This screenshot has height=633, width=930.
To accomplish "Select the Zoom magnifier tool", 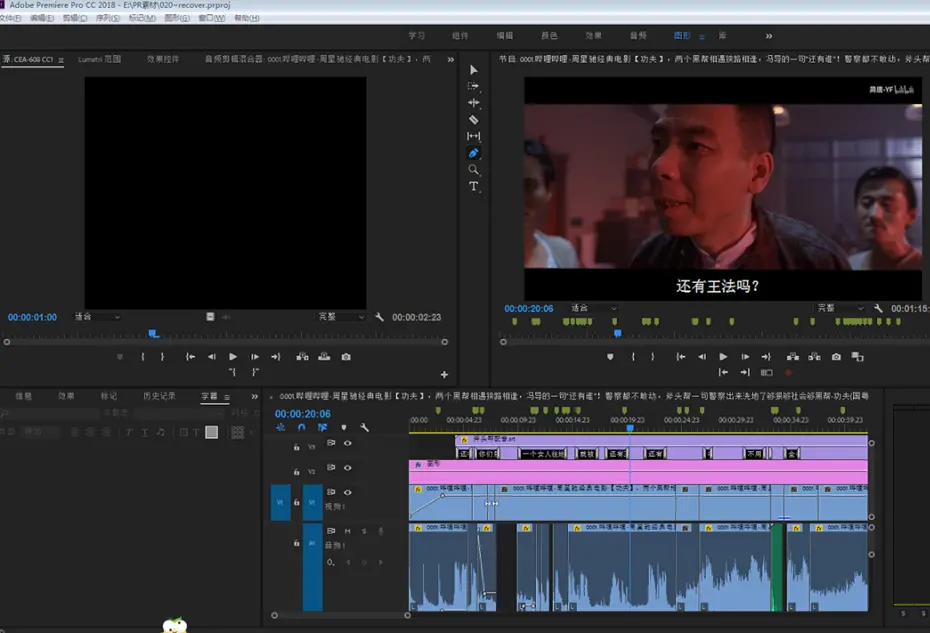I will coord(473,170).
